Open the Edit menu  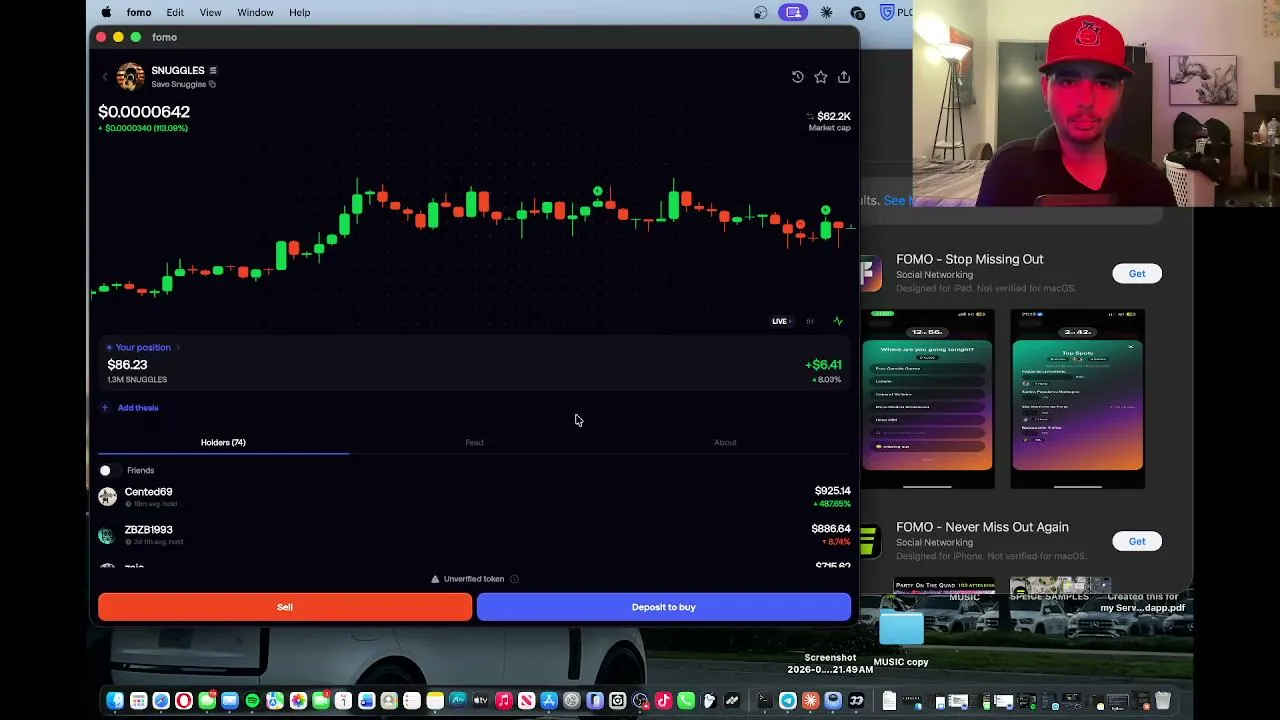click(x=175, y=12)
